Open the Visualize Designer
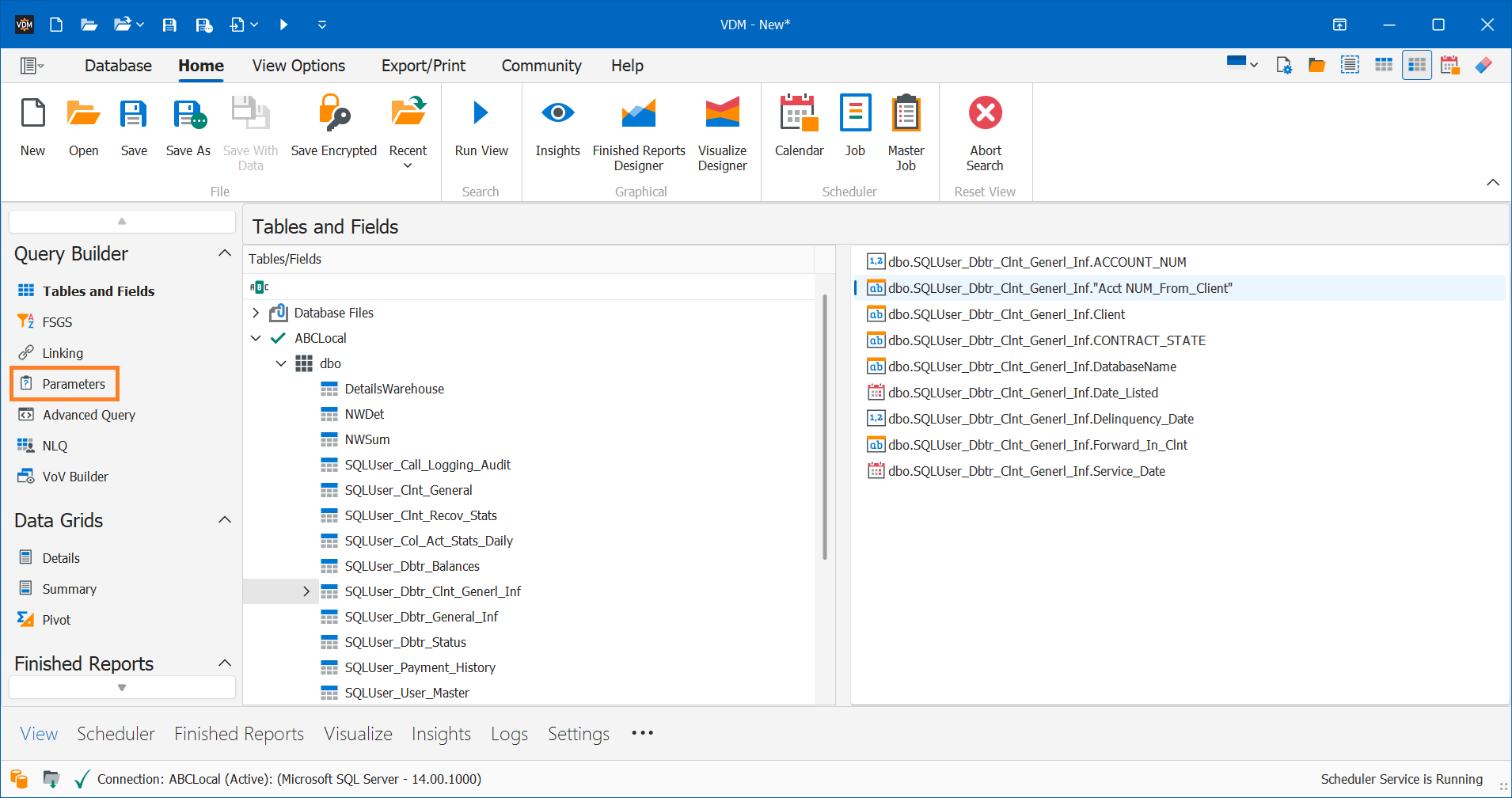Image resolution: width=1512 pixels, height=798 pixels. point(721,133)
